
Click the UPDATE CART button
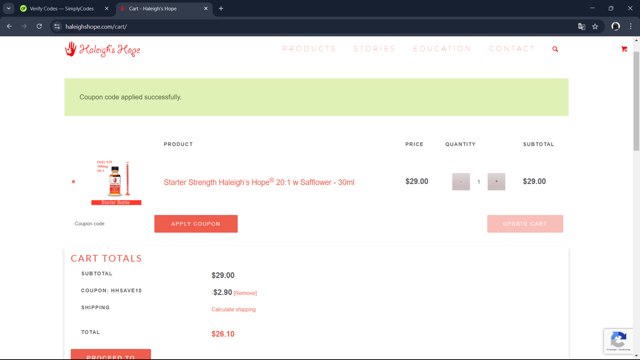click(x=525, y=224)
